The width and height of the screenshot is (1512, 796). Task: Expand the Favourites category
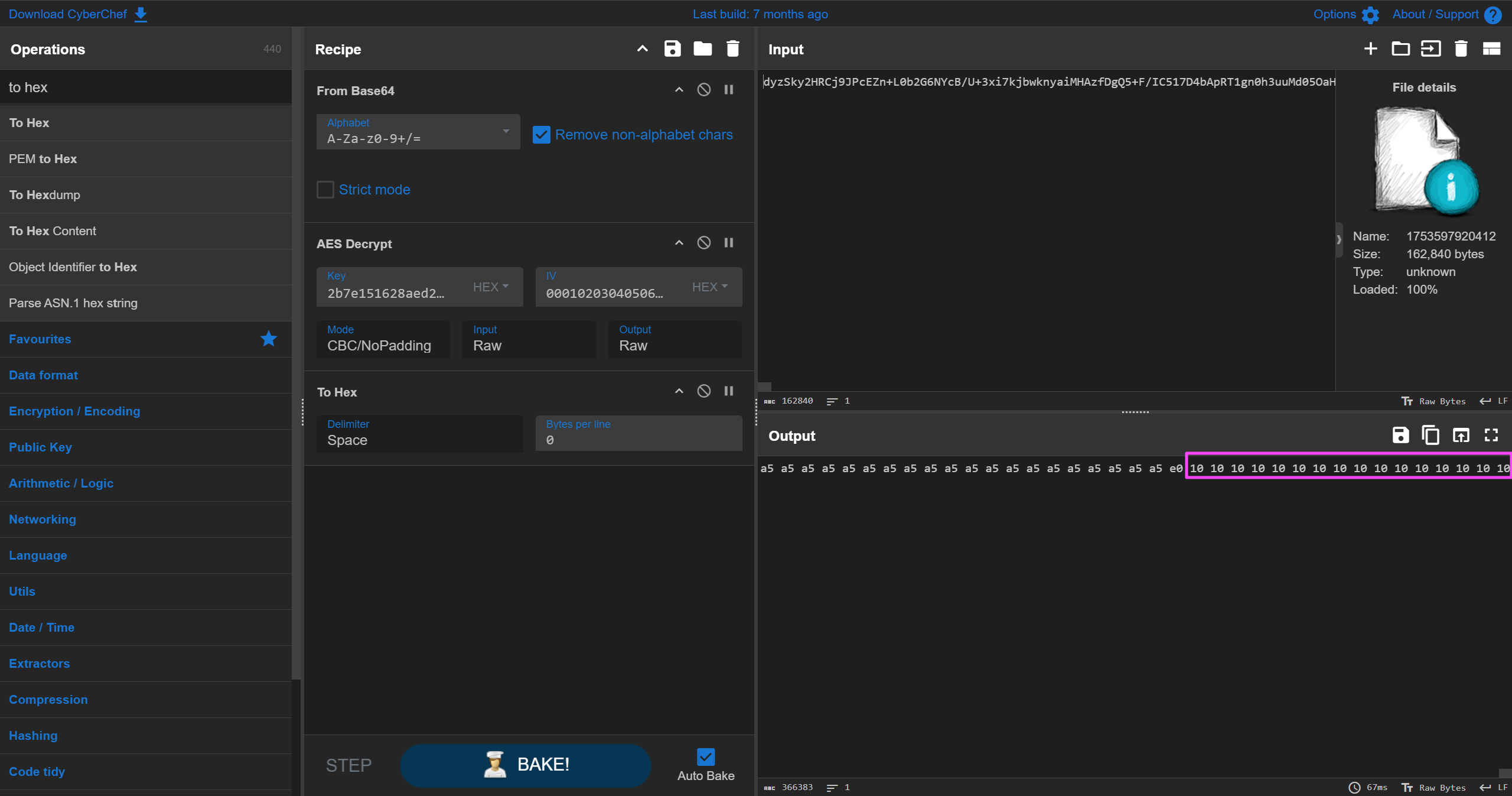pos(146,339)
